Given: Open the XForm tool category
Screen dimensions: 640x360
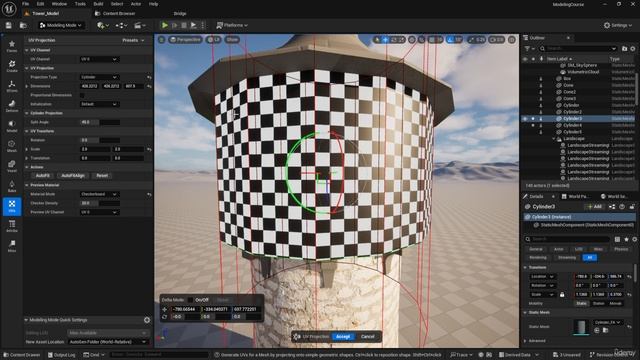Looking at the screenshot, I should point(12,86).
